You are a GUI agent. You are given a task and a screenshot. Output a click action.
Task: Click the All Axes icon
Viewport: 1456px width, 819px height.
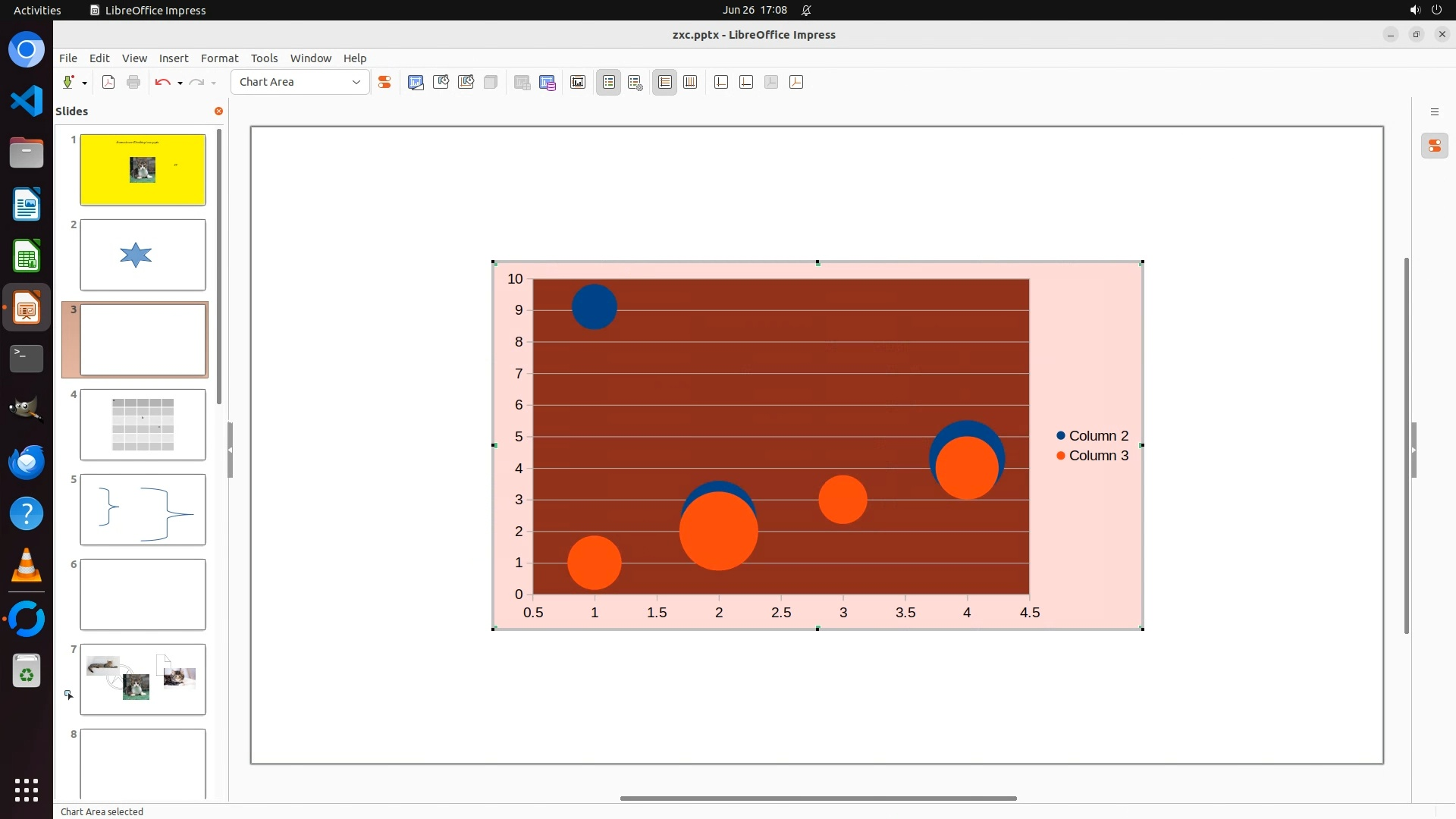pos(796,82)
